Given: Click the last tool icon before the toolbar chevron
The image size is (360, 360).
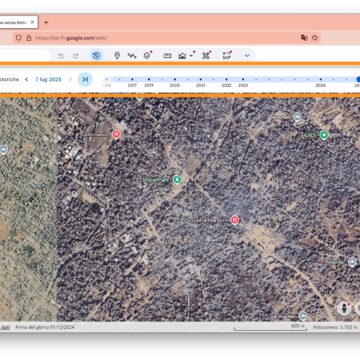Looking at the screenshot, I should (x=227, y=55).
